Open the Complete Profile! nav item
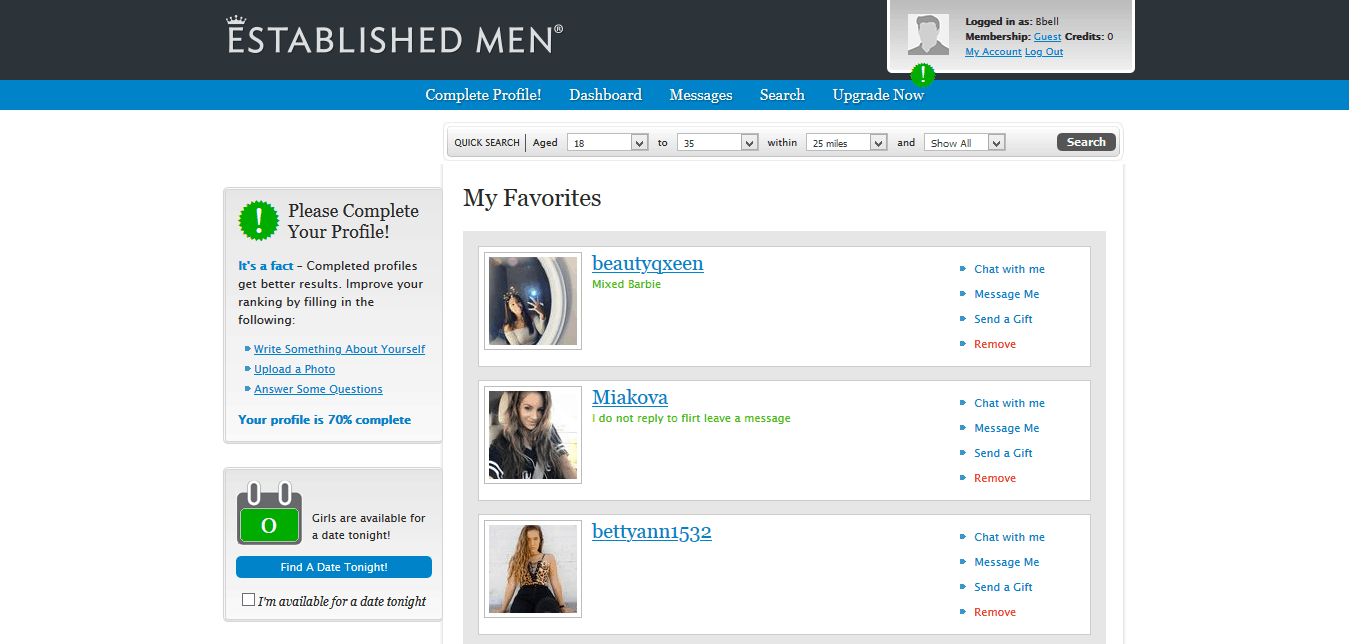The image size is (1349, 644). [483, 95]
